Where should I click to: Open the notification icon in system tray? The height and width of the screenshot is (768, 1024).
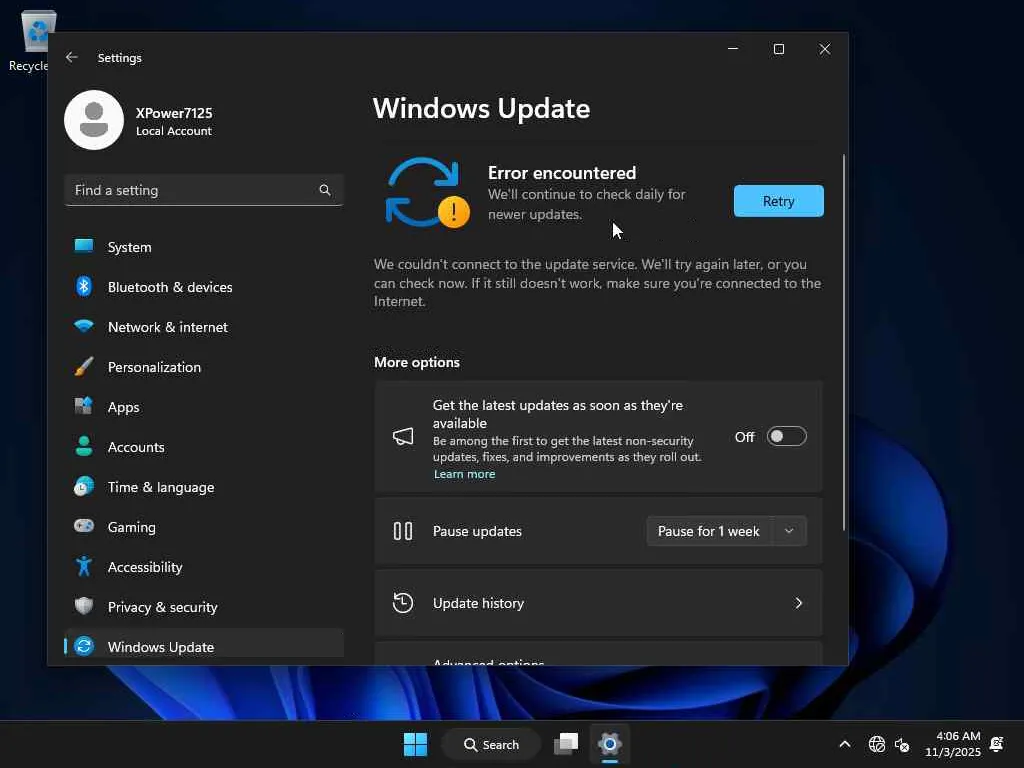pos(997,744)
